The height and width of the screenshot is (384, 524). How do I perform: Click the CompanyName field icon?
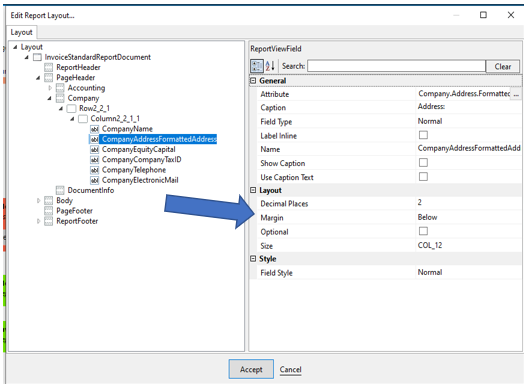tap(95, 129)
